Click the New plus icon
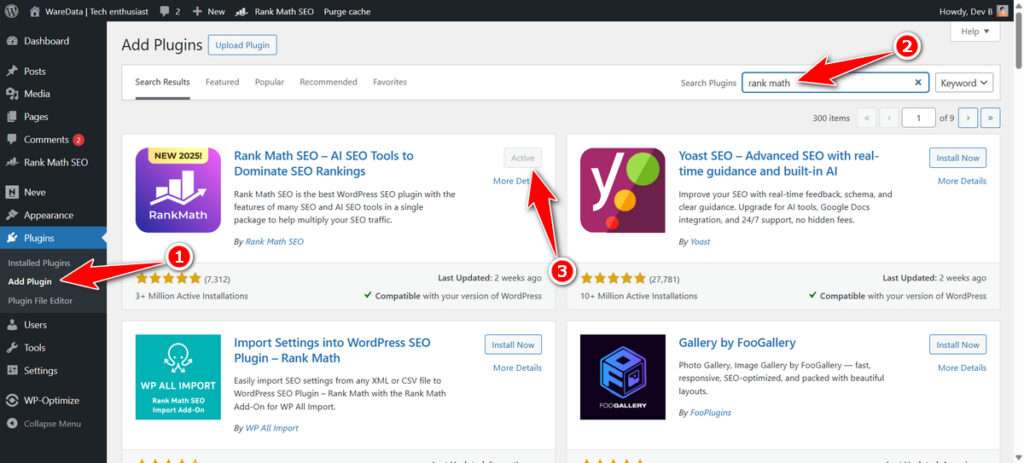 [197, 11]
